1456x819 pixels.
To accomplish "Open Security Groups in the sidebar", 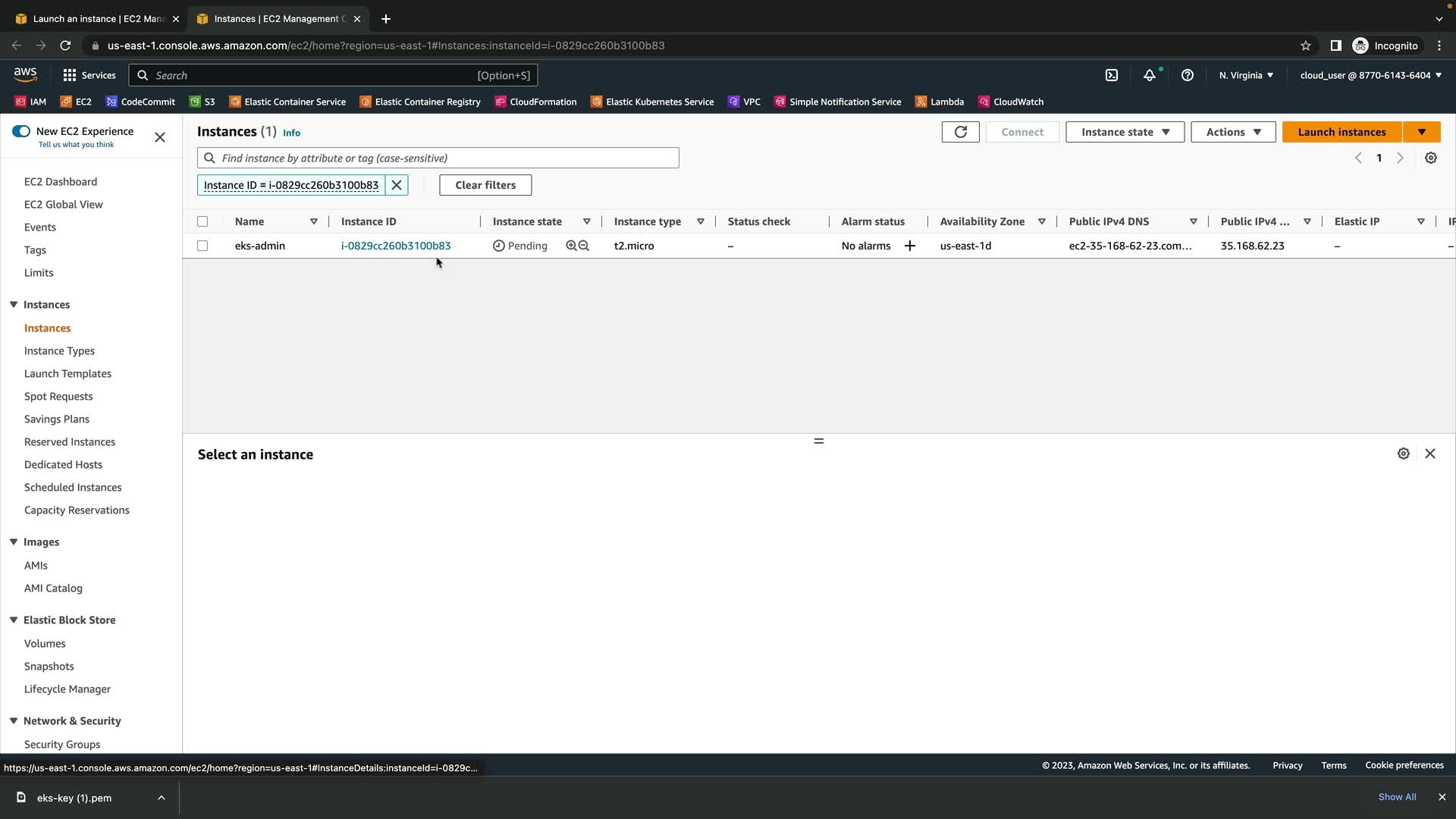I will tap(62, 744).
